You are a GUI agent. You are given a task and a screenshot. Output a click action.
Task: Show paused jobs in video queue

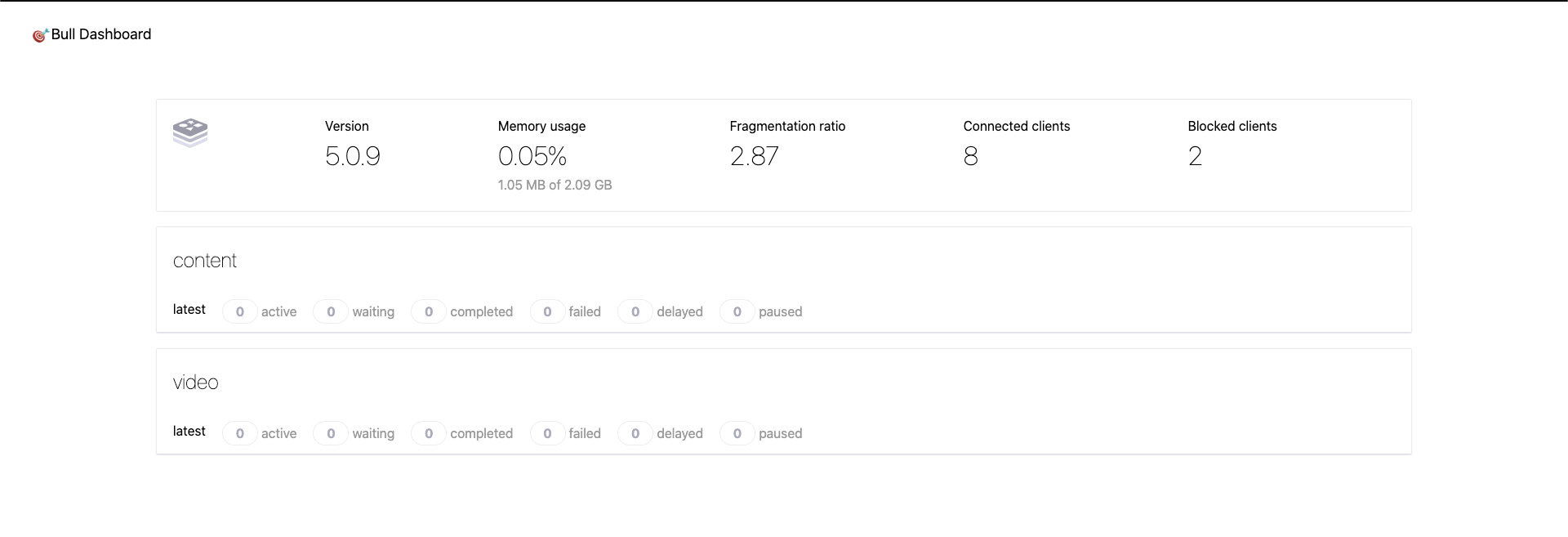[x=761, y=433]
